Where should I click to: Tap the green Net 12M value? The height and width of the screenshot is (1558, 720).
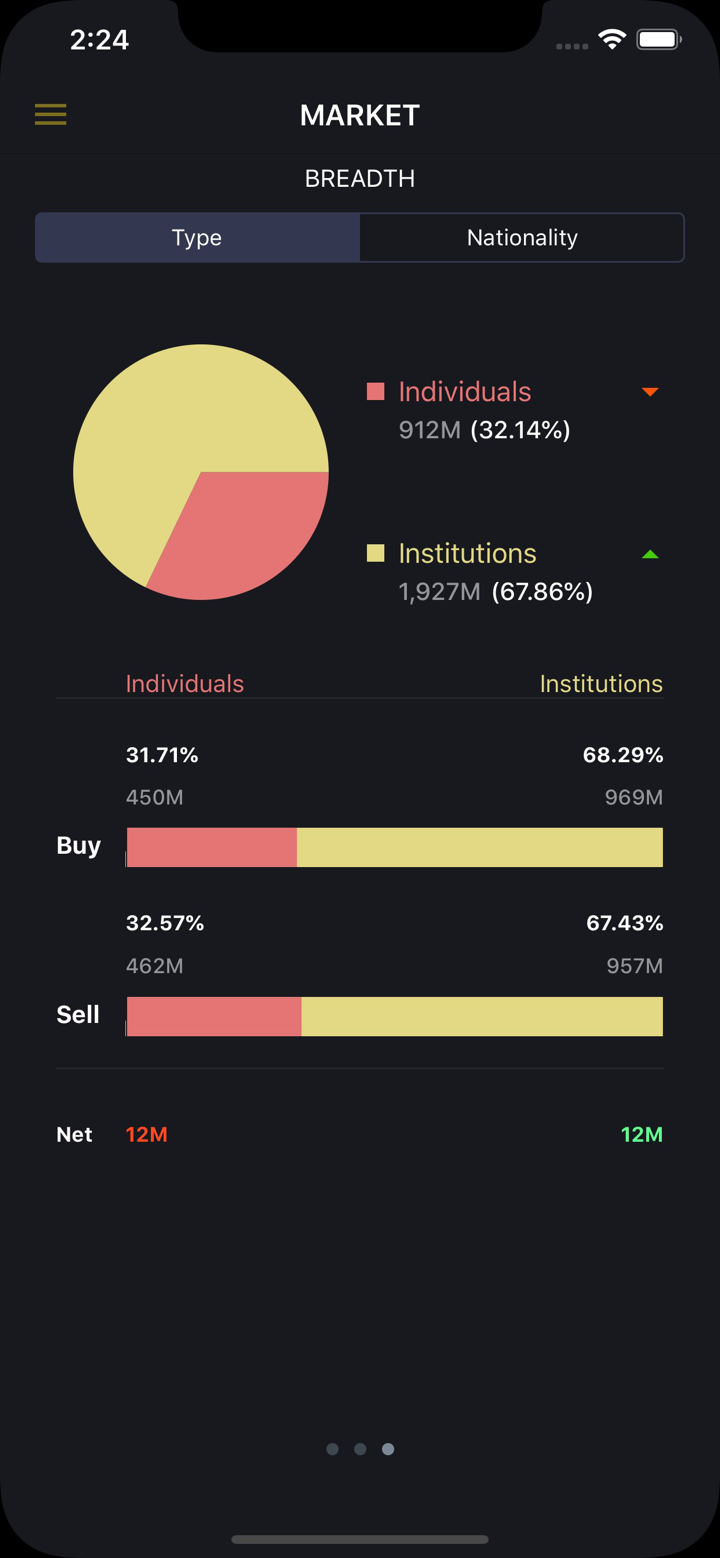point(641,1134)
